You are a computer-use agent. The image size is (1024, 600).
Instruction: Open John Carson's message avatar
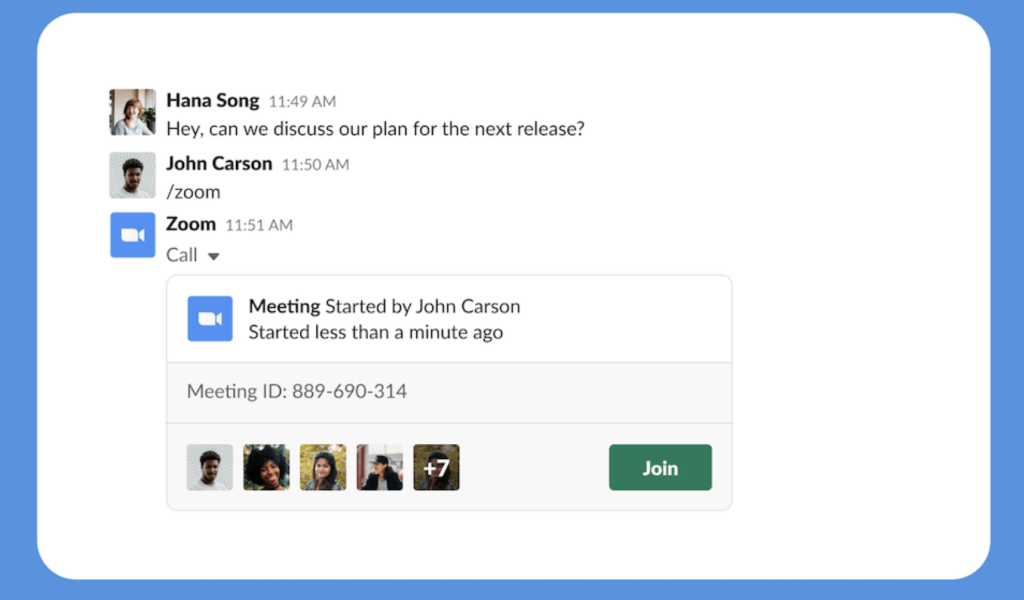point(132,175)
